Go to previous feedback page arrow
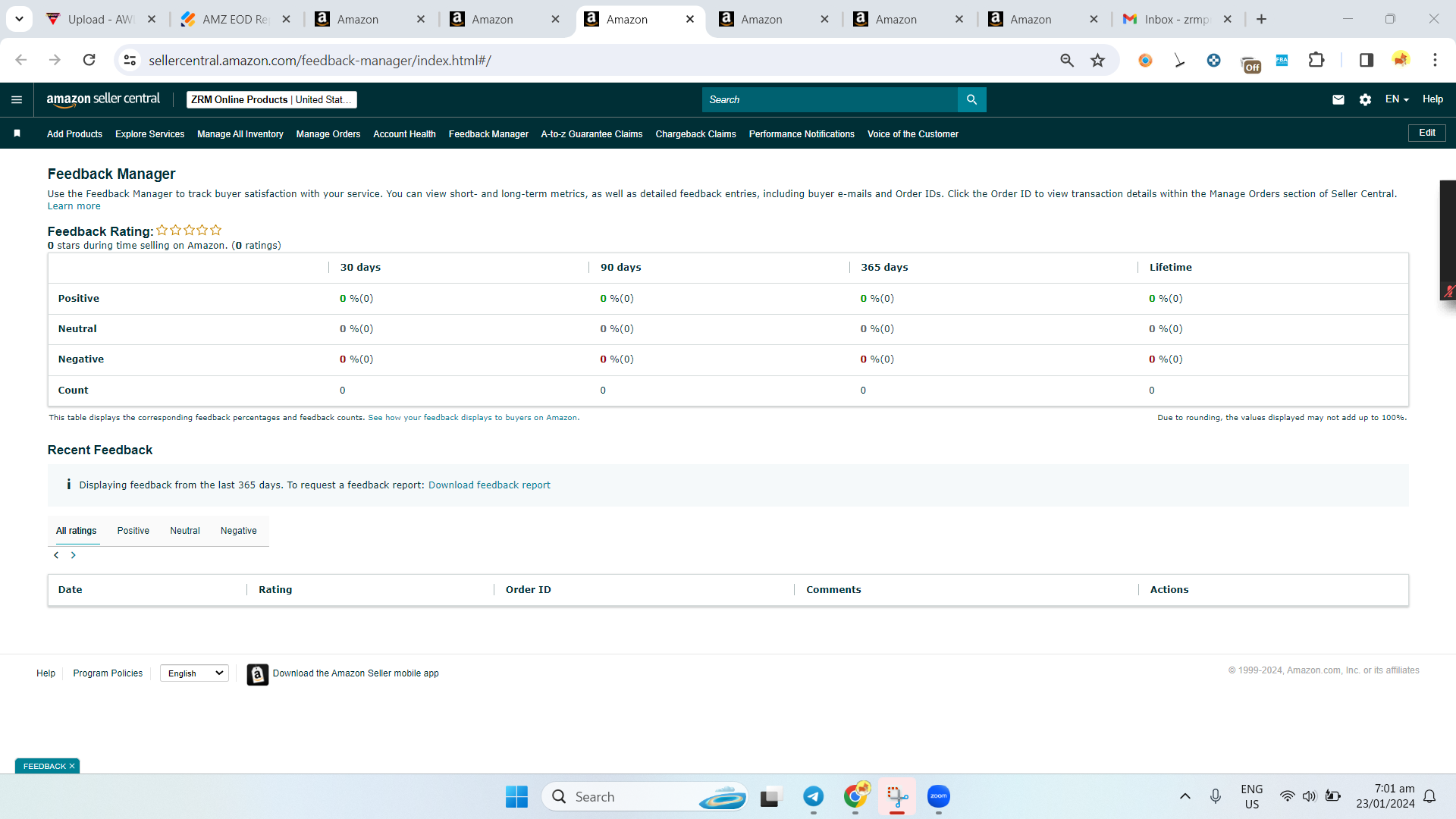Viewport: 1456px width, 819px height. [56, 555]
